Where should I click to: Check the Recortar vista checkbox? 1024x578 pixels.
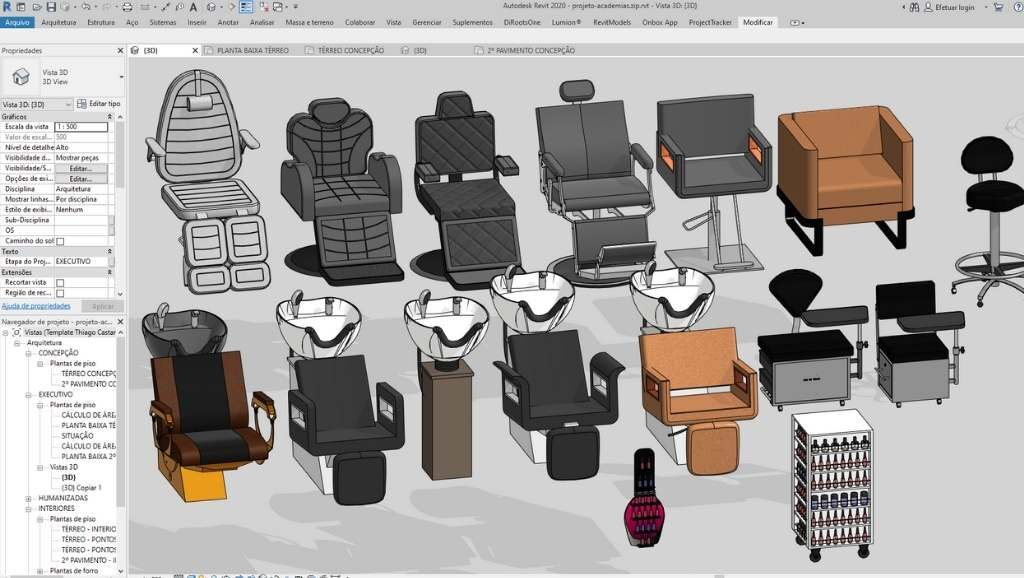tap(60, 283)
